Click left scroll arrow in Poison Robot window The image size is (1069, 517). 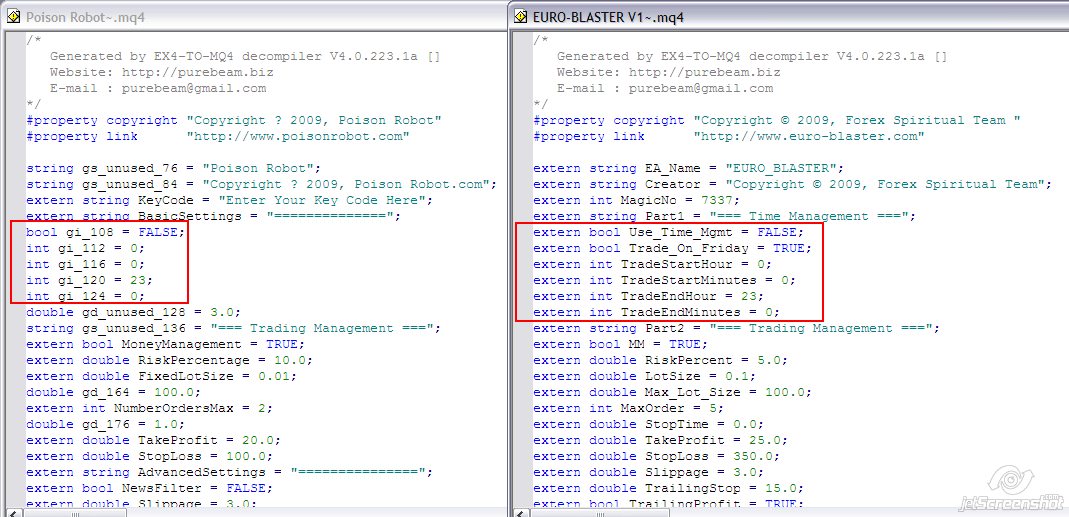13,512
